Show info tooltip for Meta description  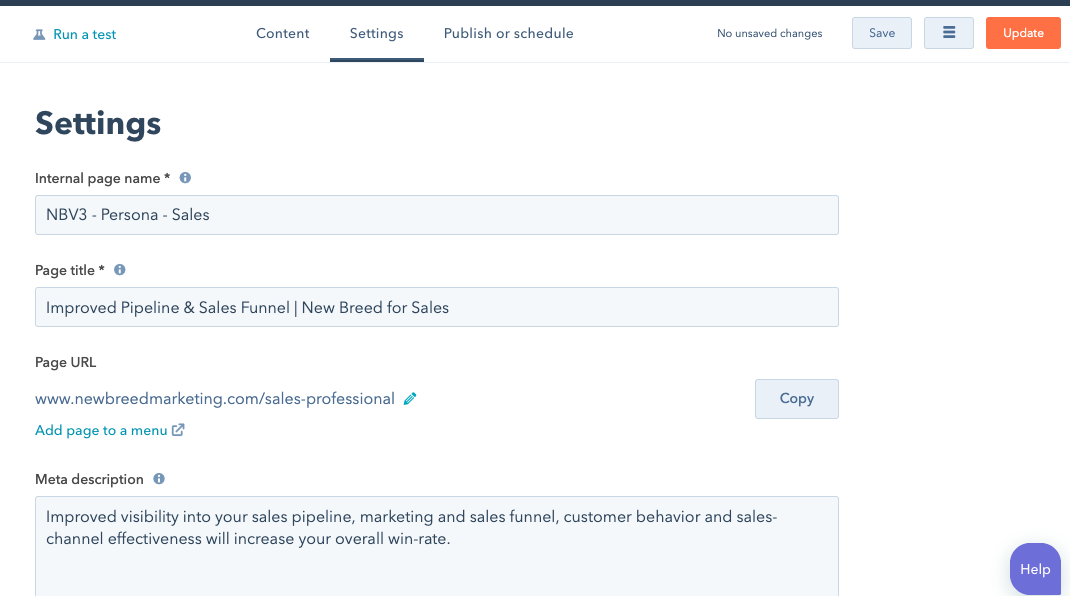coord(159,479)
